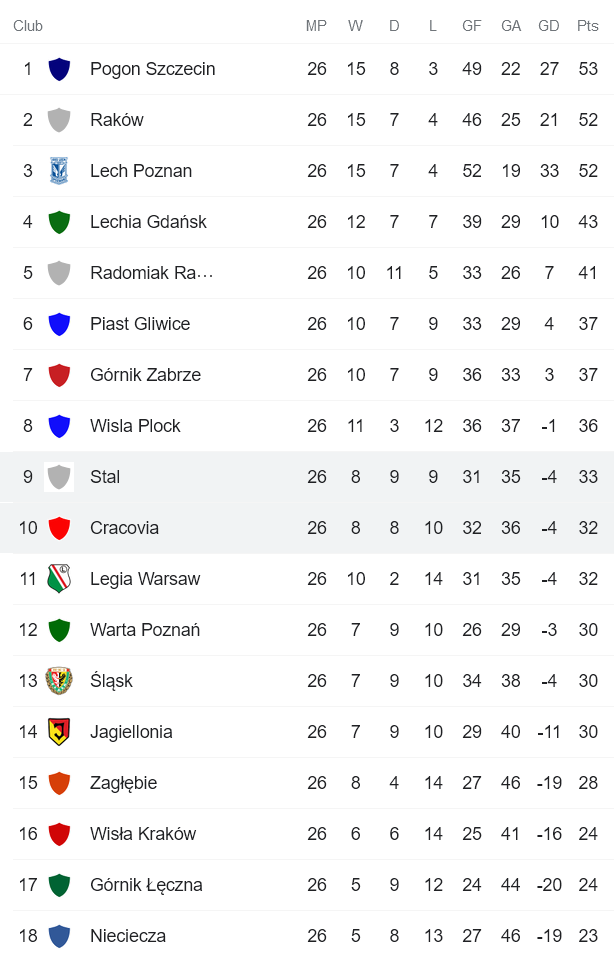Click the MP column header
Screen dimensions: 614x972
[x=316, y=26]
